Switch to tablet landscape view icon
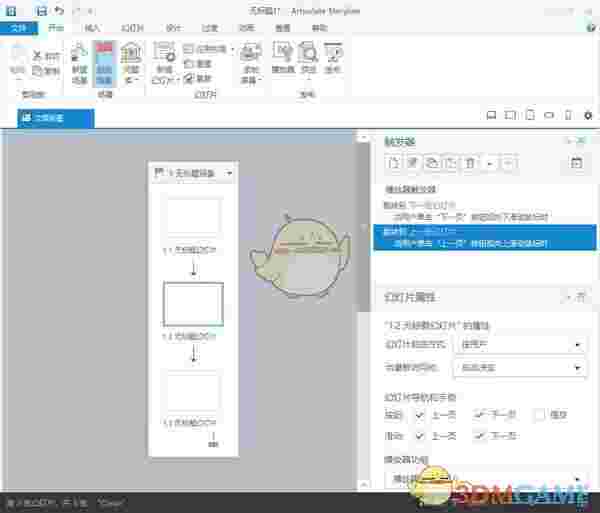The height and width of the screenshot is (513, 600). tap(510, 115)
